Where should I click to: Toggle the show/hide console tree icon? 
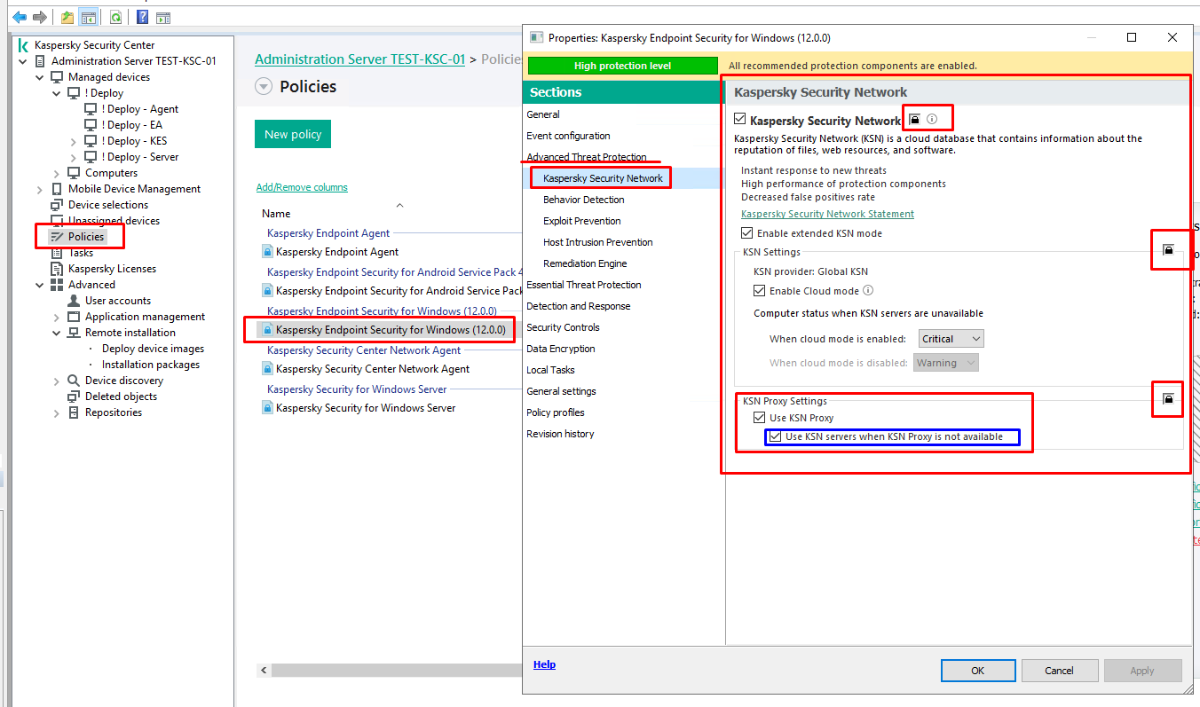pos(88,17)
